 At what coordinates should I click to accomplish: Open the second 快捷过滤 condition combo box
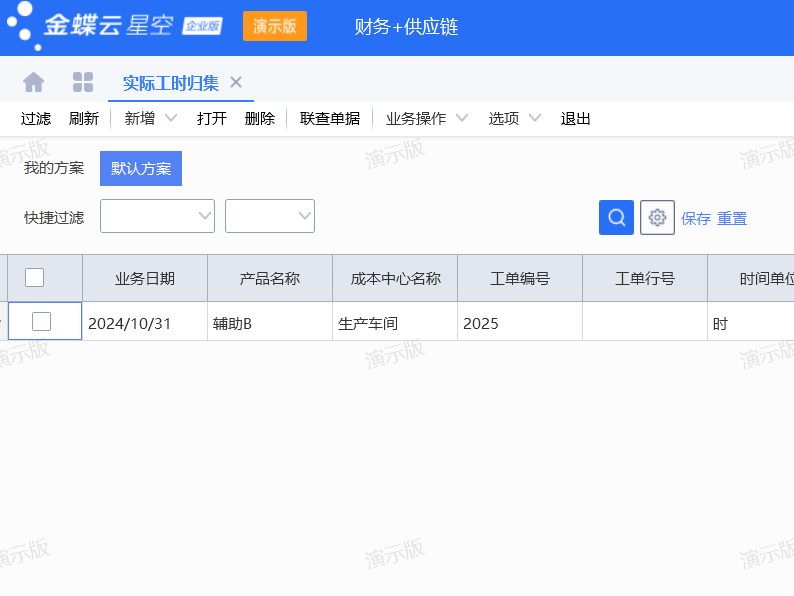(x=270, y=216)
